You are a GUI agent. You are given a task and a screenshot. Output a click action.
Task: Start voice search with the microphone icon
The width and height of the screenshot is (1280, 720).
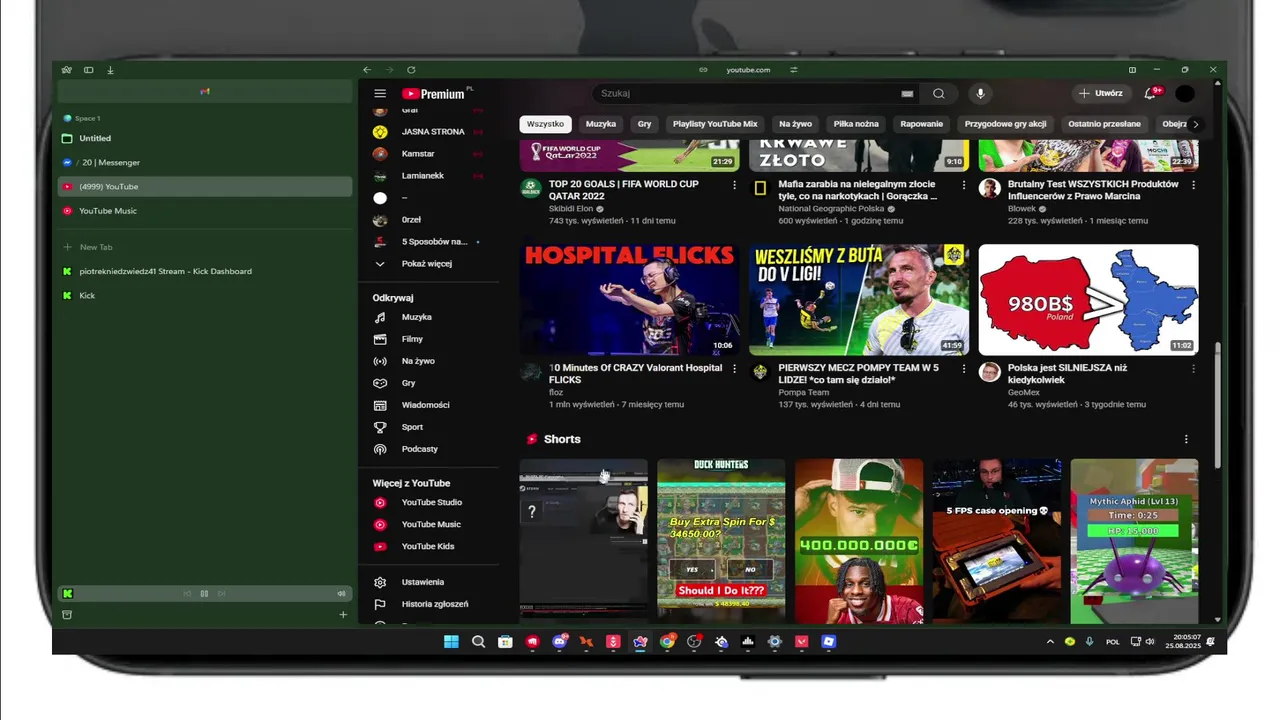pyautogui.click(x=980, y=93)
